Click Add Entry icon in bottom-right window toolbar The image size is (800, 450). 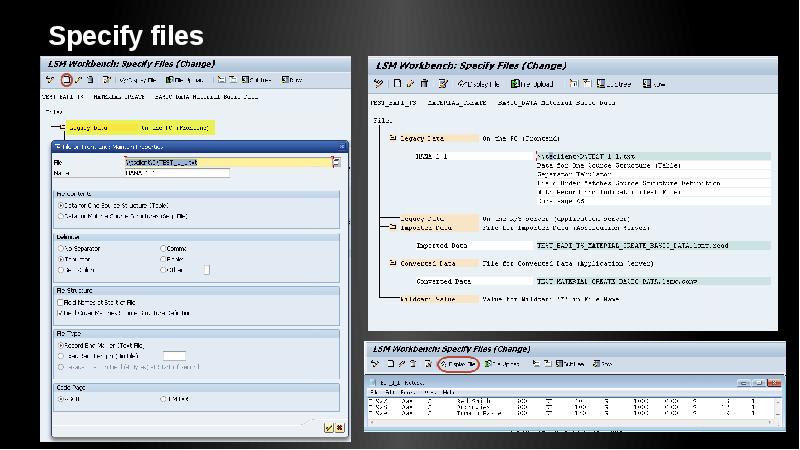click(x=391, y=364)
